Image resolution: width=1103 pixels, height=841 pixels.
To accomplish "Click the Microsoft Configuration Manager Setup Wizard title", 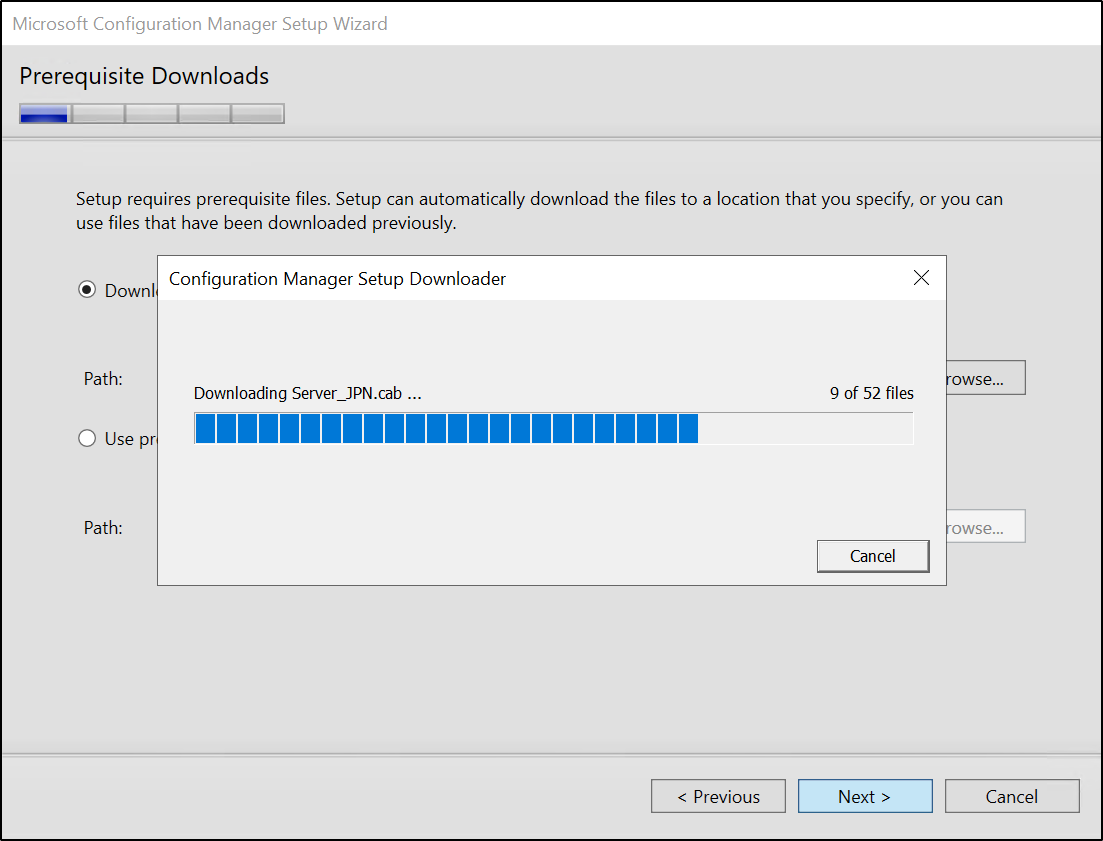I will [200, 24].
